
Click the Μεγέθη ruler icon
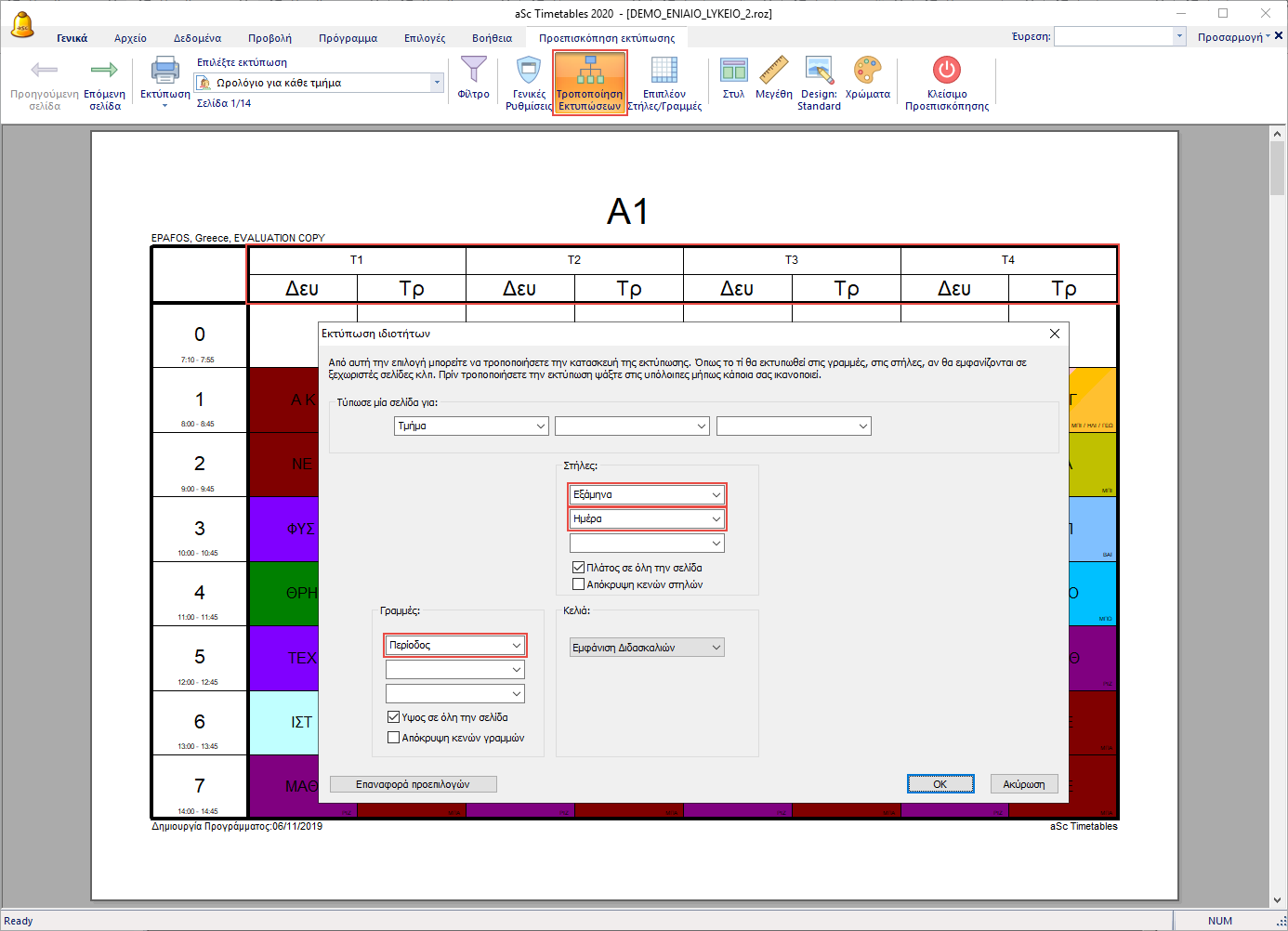pyautogui.click(x=773, y=71)
